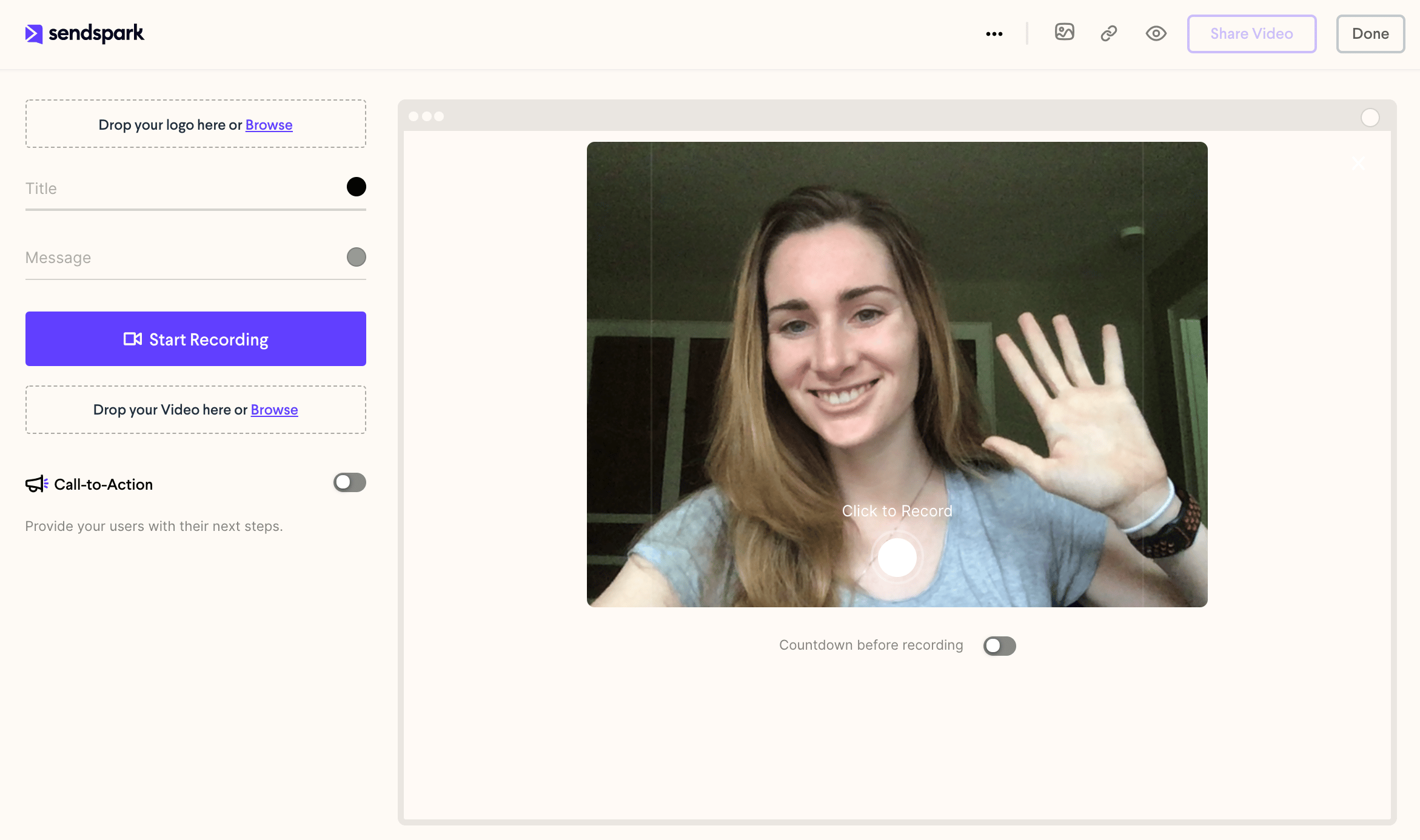Click the white background color circle in preview bar

(x=1370, y=117)
